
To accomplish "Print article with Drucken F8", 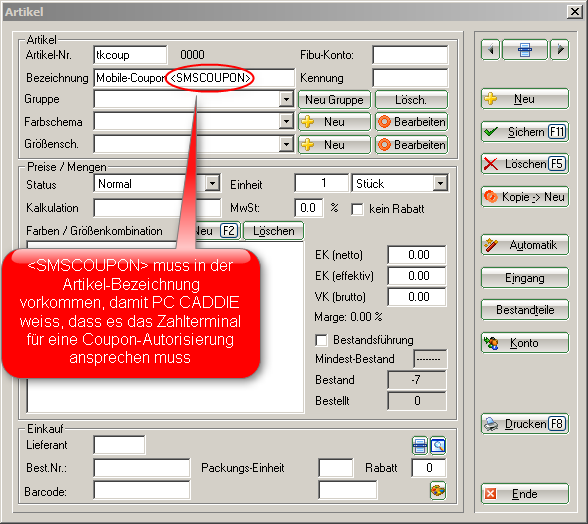I will click(525, 424).
